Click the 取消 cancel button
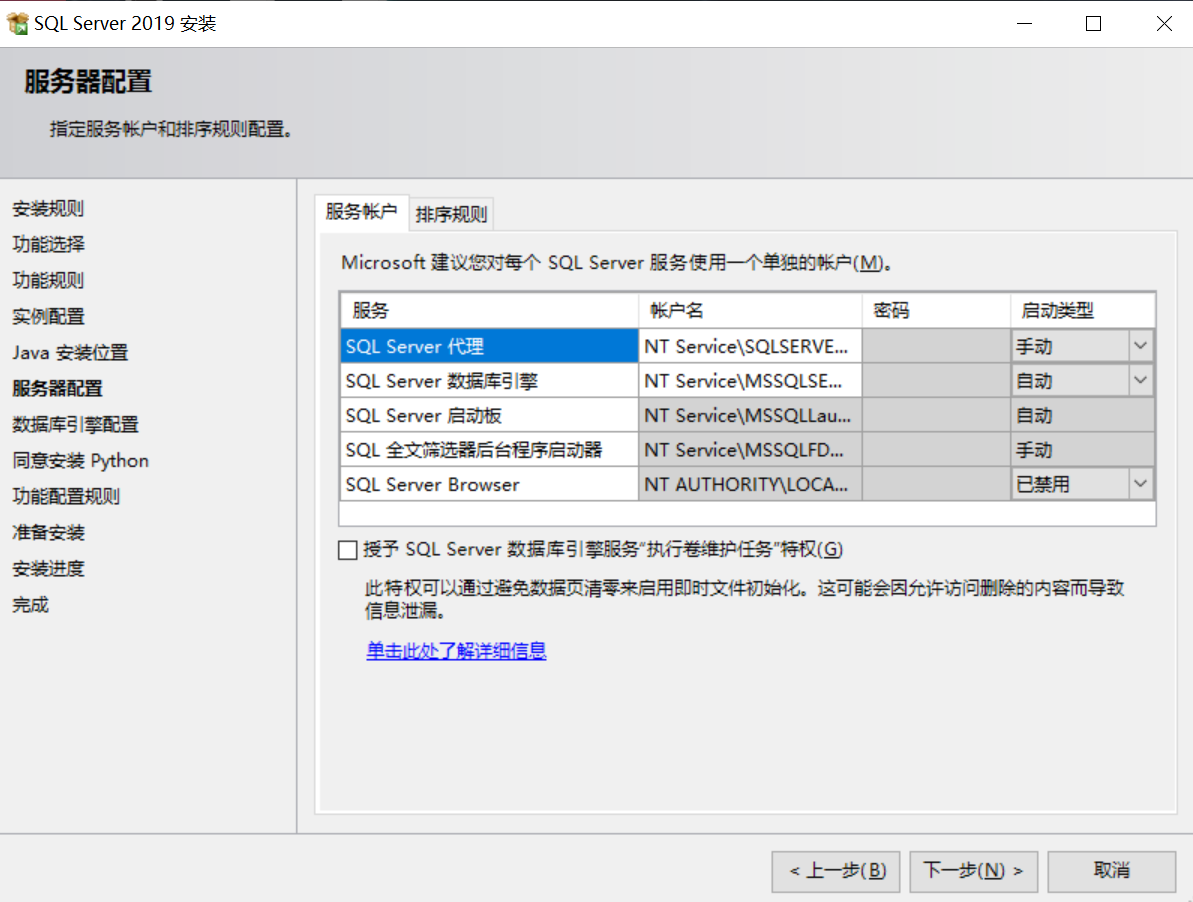This screenshot has height=902, width=1193. click(x=1112, y=871)
